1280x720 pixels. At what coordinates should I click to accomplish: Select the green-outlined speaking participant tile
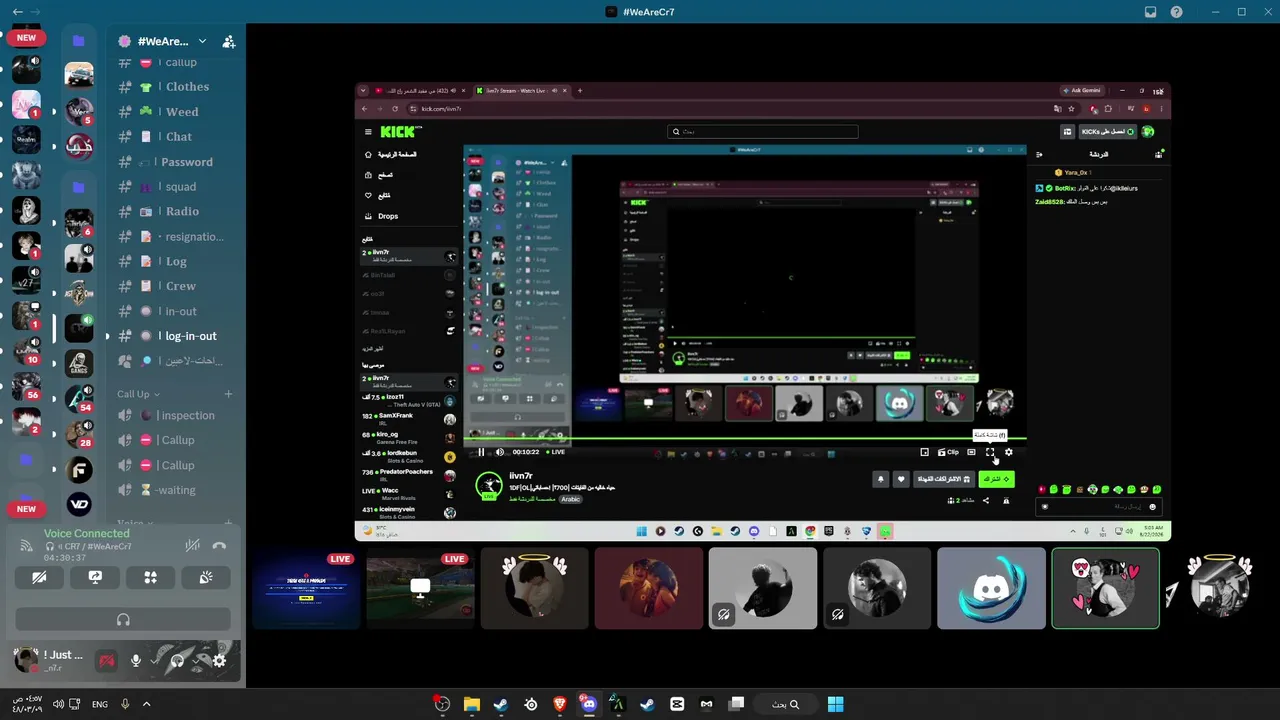[1105, 588]
